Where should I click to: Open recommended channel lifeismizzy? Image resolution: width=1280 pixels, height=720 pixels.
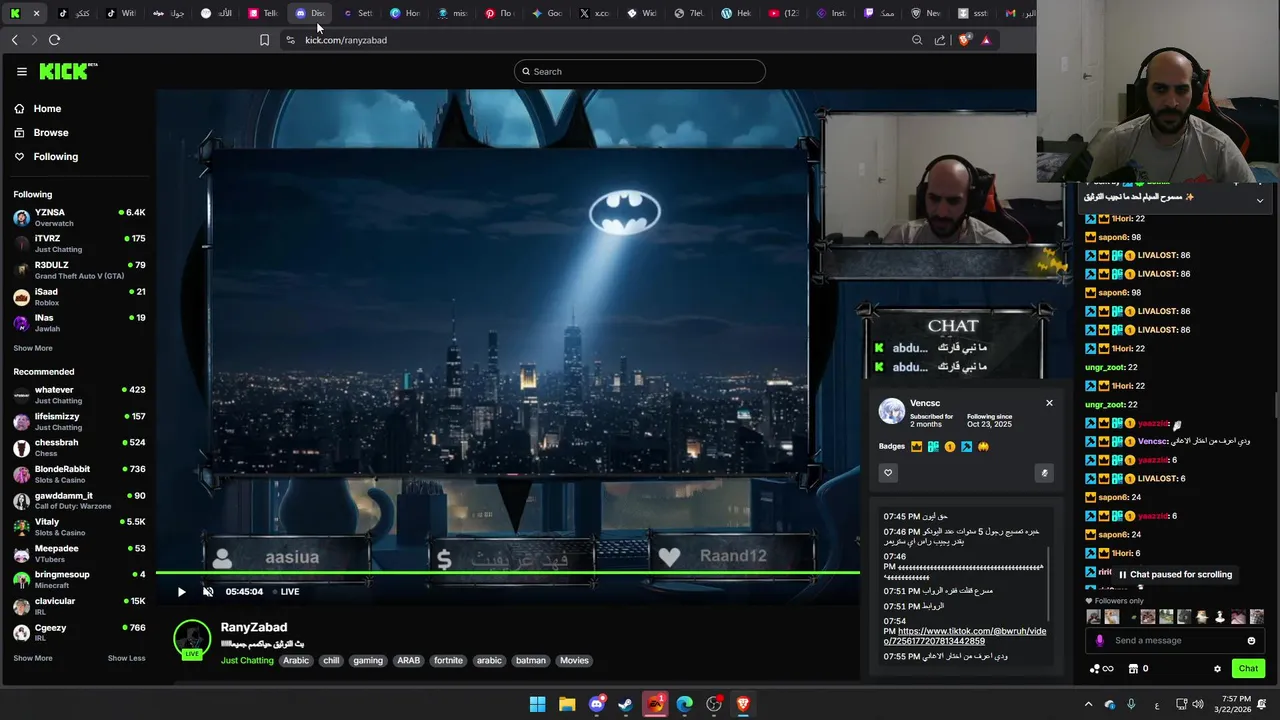(79, 421)
